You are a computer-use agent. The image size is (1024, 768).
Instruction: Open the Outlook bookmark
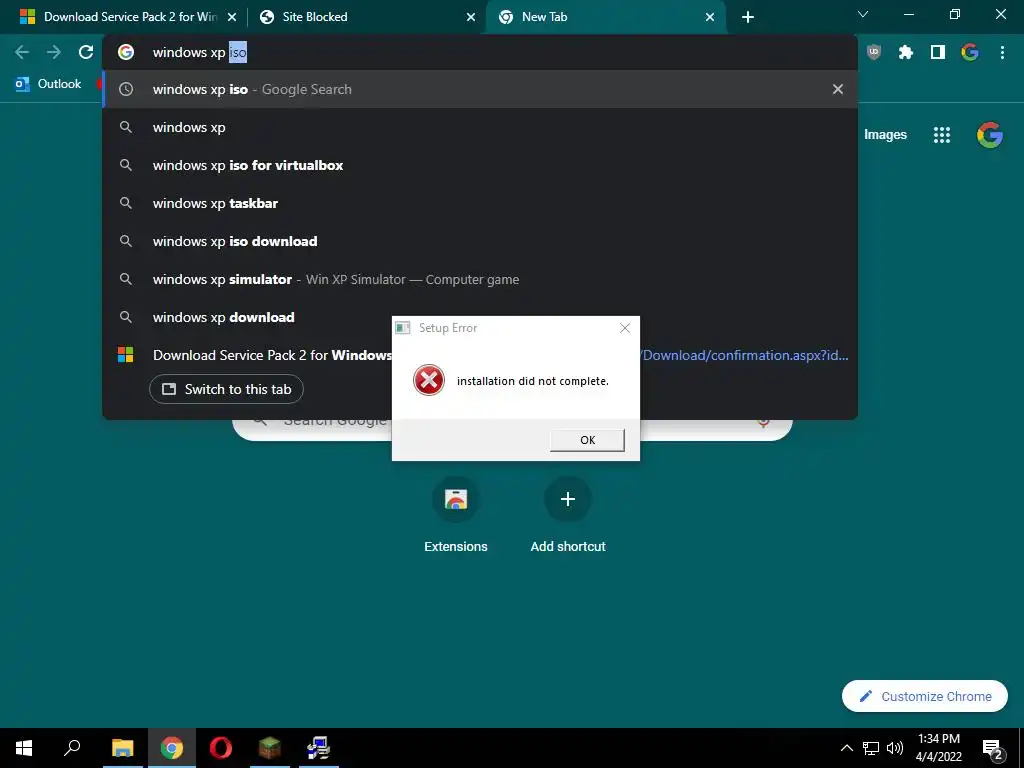48,84
